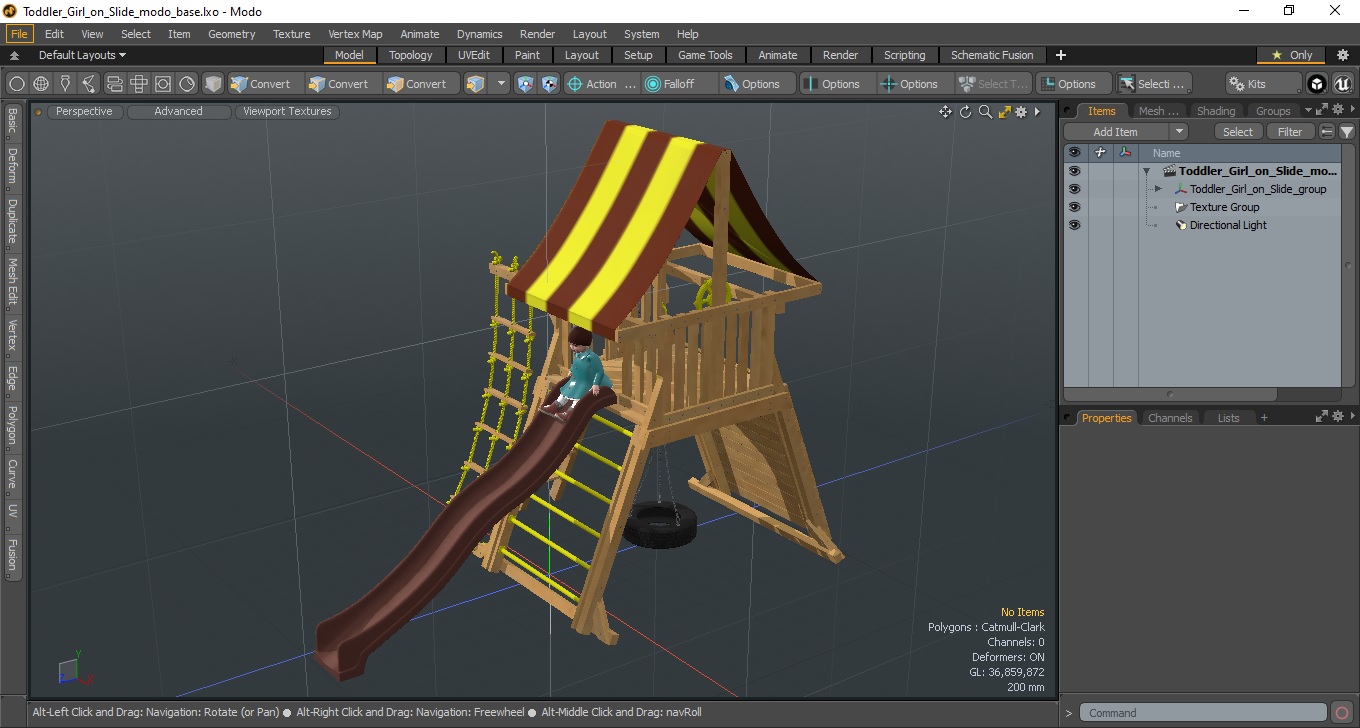1360x728 pixels.
Task: Click the viewport rotate icon
Action: pyautogui.click(x=965, y=112)
